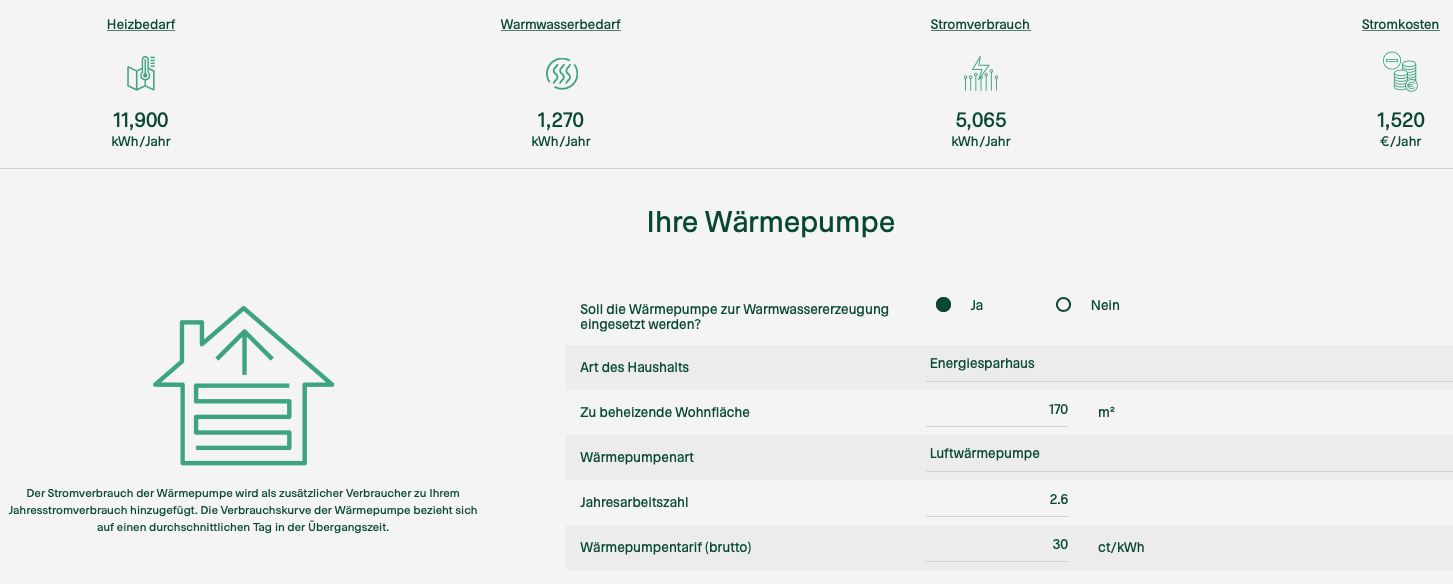Click the heat pump consumption description paragraph

[x=243, y=510]
